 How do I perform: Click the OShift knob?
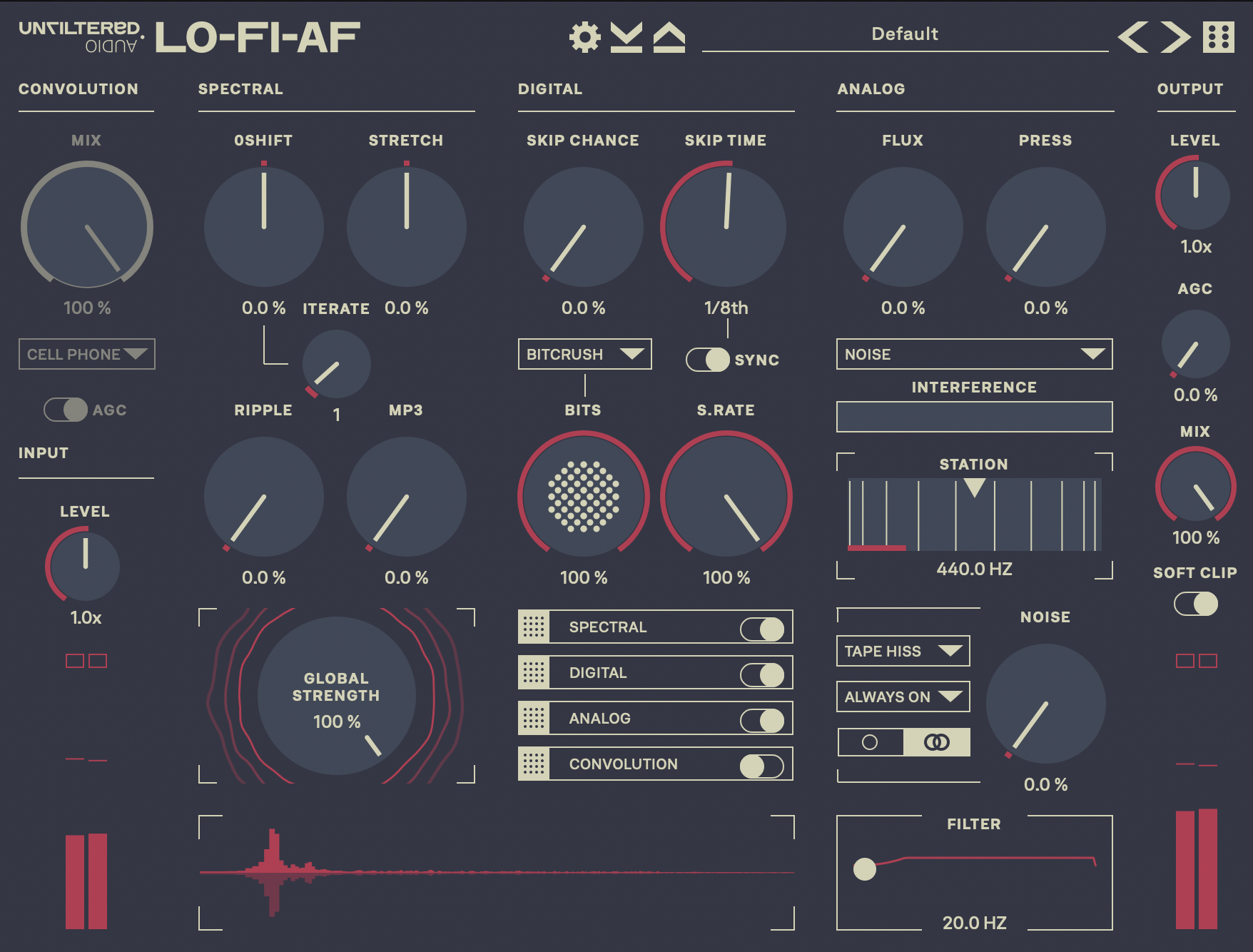click(x=264, y=227)
